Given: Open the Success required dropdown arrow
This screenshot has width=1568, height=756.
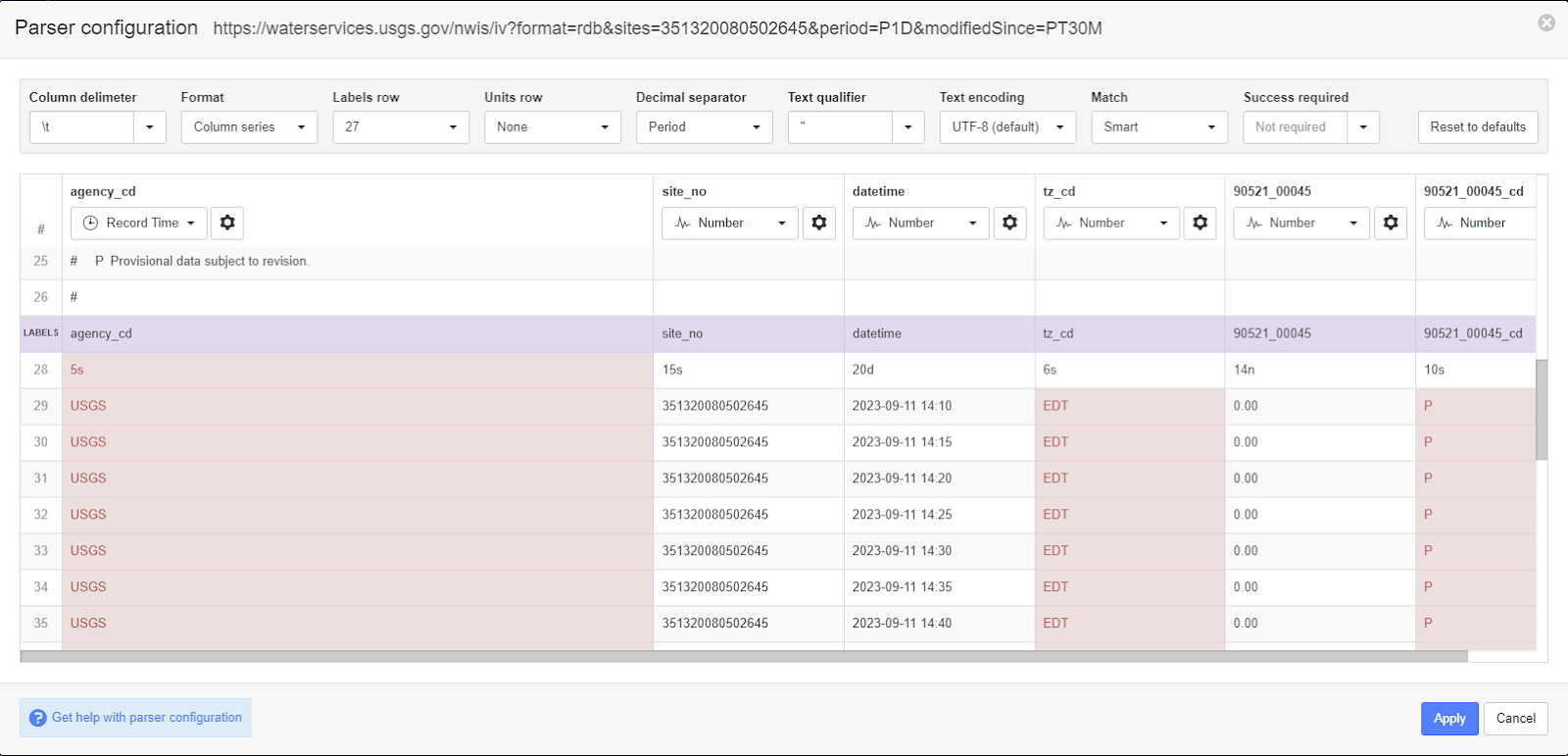Looking at the screenshot, I should pos(1363,127).
